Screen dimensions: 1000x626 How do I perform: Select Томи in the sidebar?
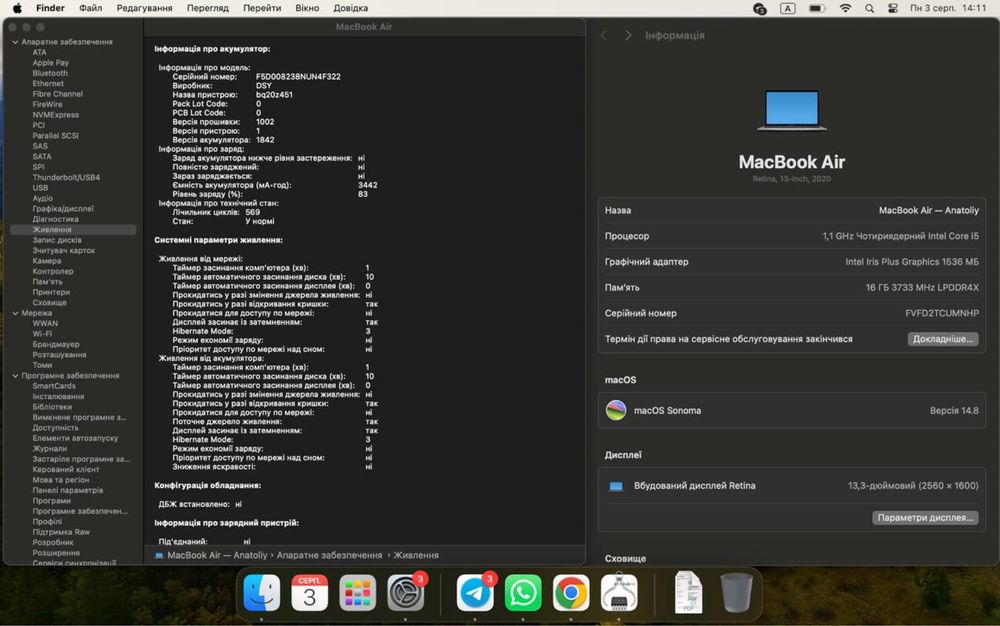pyautogui.click(x=42, y=365)
